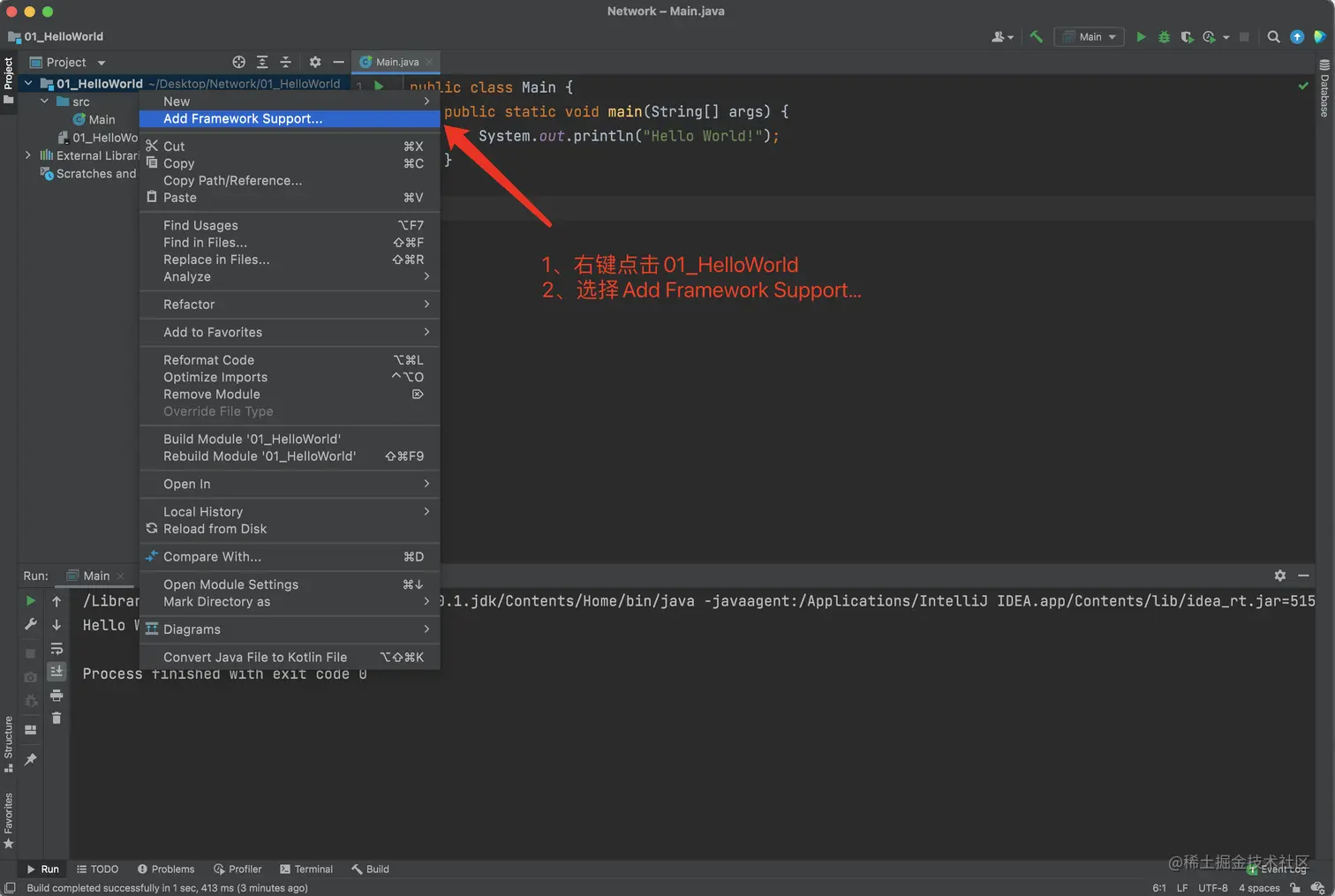Choose Add Framework Support... from the context menu
Image resolution: width=1335 pixels, height=896 pixels.
290,119
